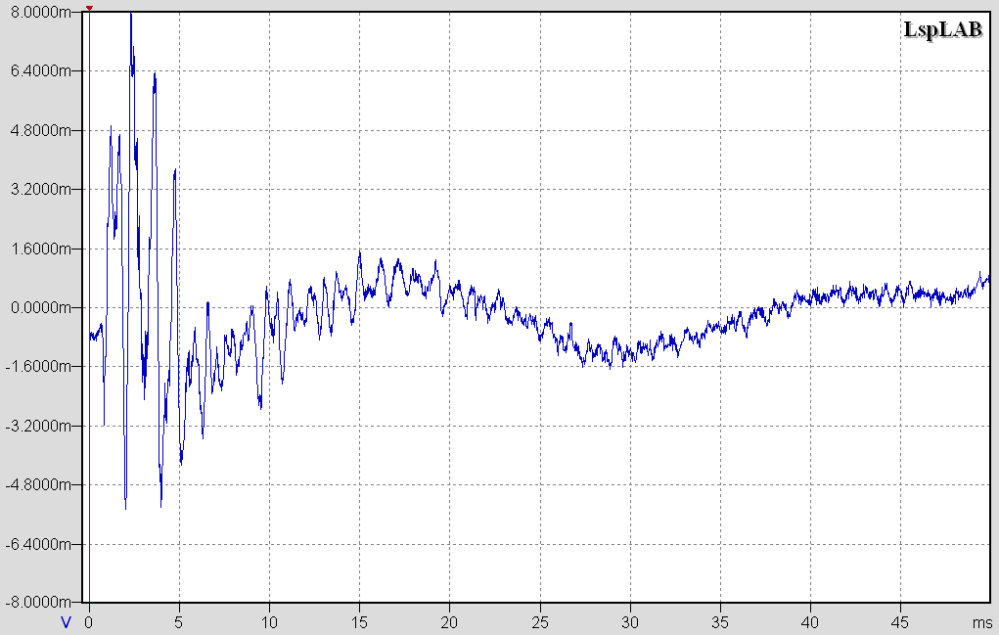Click the 20 time axis label
The width and height of the screenshot is (999, 635).
[450, 622]
